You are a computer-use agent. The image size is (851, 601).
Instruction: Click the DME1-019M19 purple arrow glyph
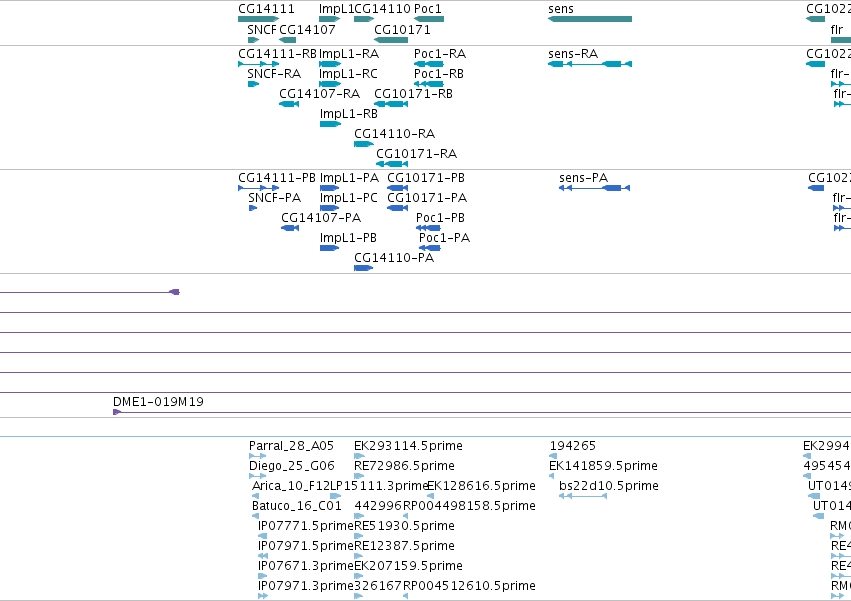(117, 413)
